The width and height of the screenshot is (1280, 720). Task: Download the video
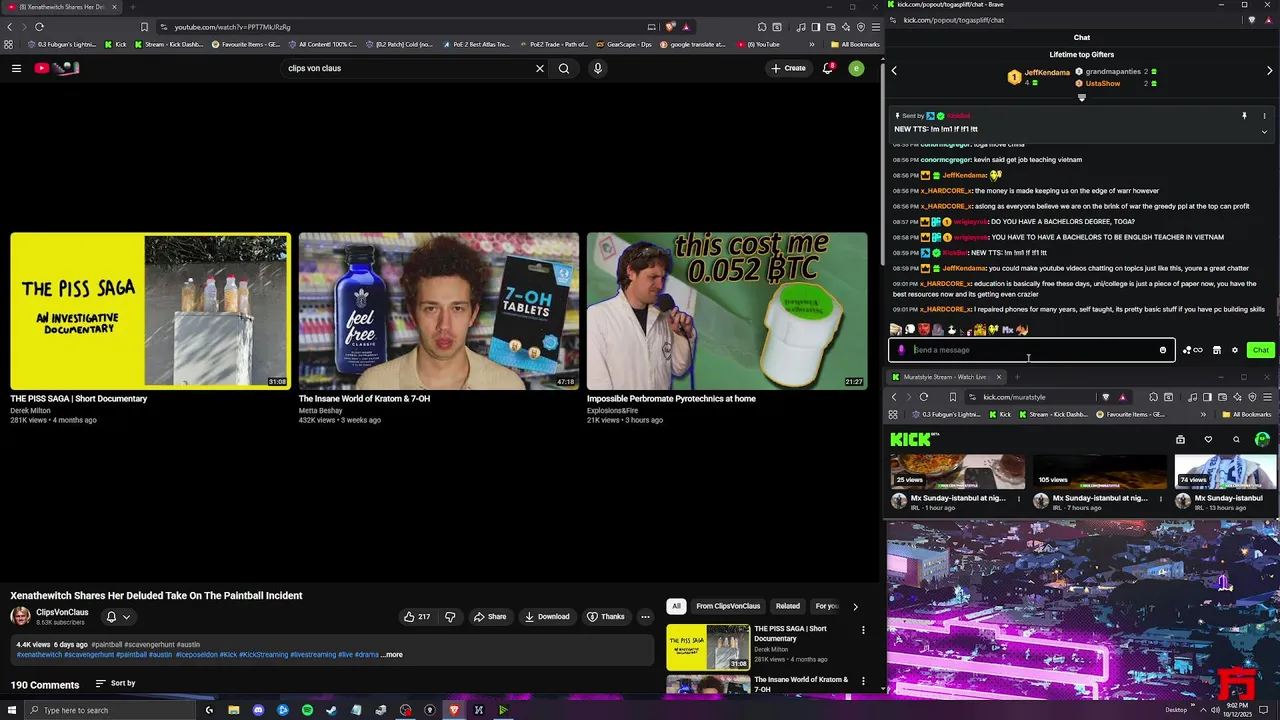tap(547, 617)
